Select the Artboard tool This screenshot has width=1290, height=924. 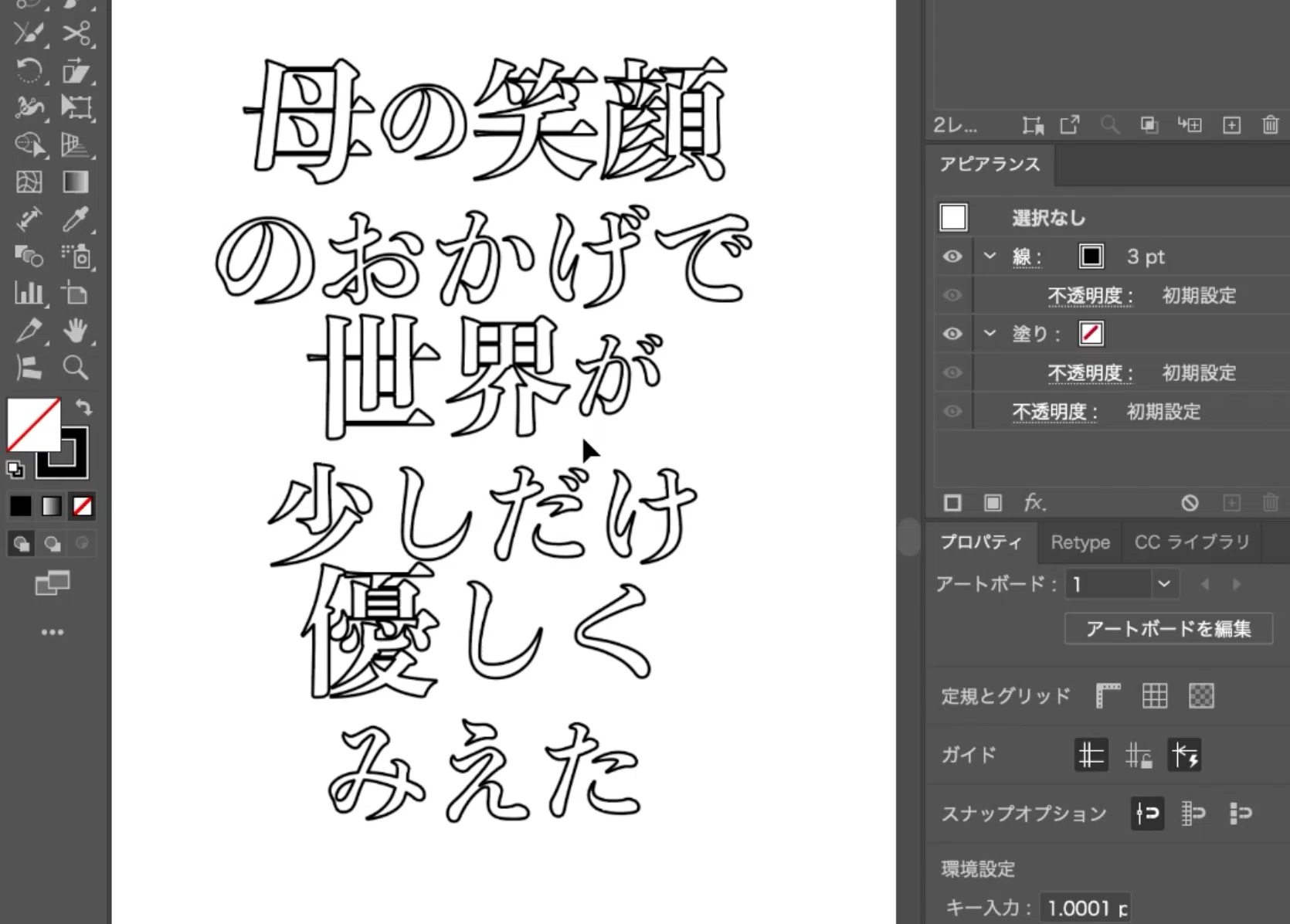(x=76, y=293)
